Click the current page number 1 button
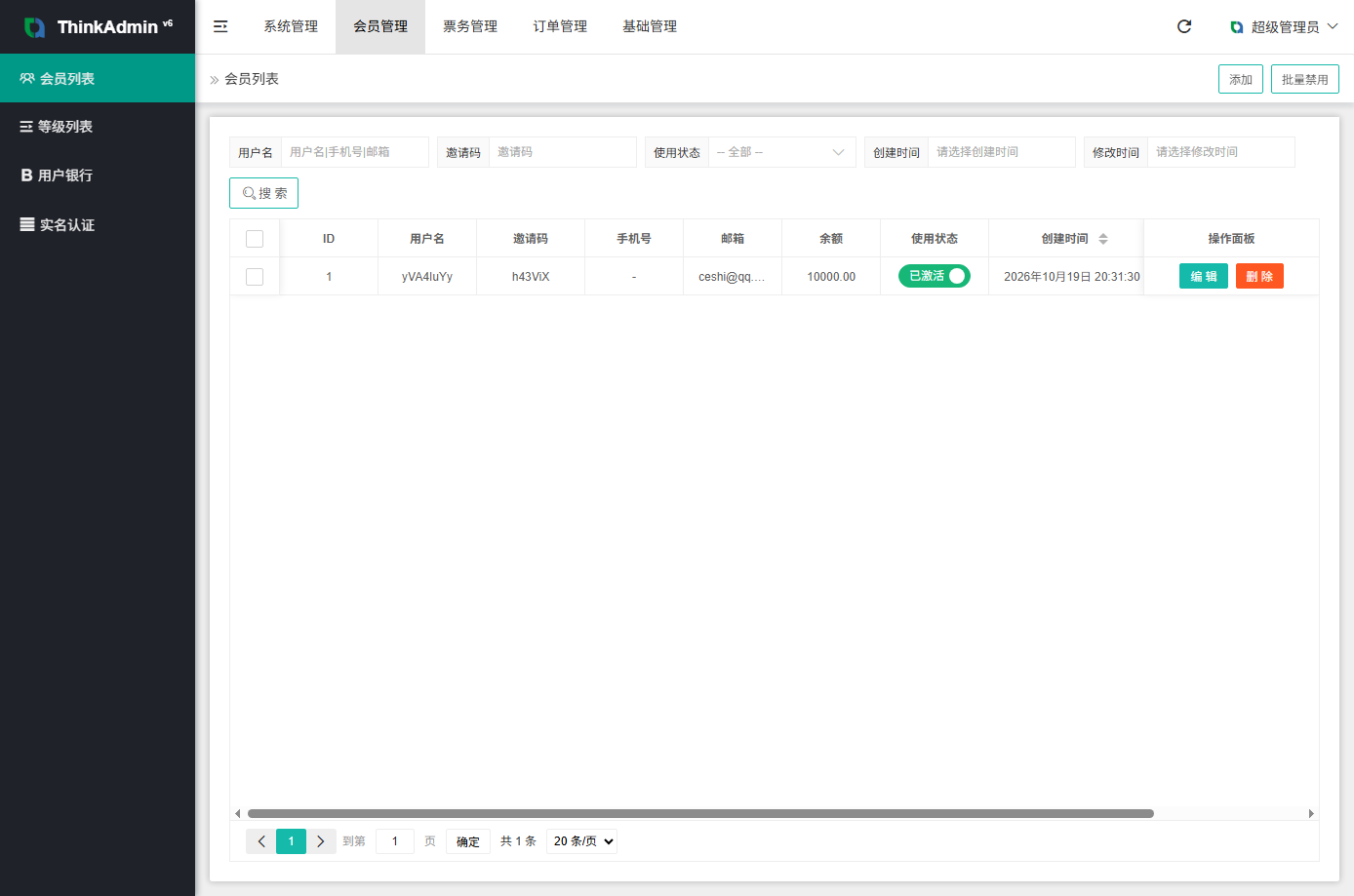This screenshot has height=896, width=1354. (291, 841)
